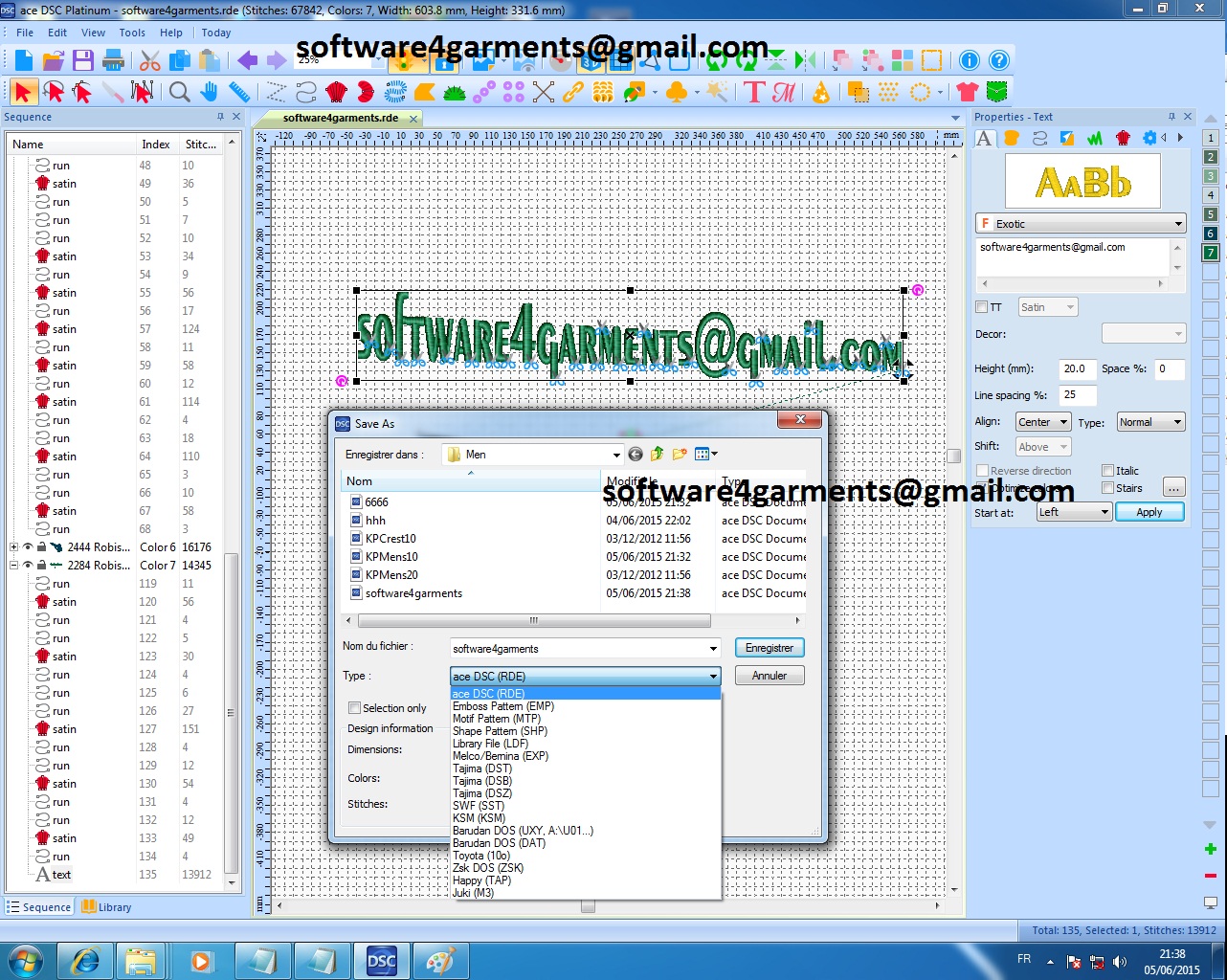Print the design with the printer icon
Image resolution: width=1227 pixels, height=980 pixels.
coord(113,60)
